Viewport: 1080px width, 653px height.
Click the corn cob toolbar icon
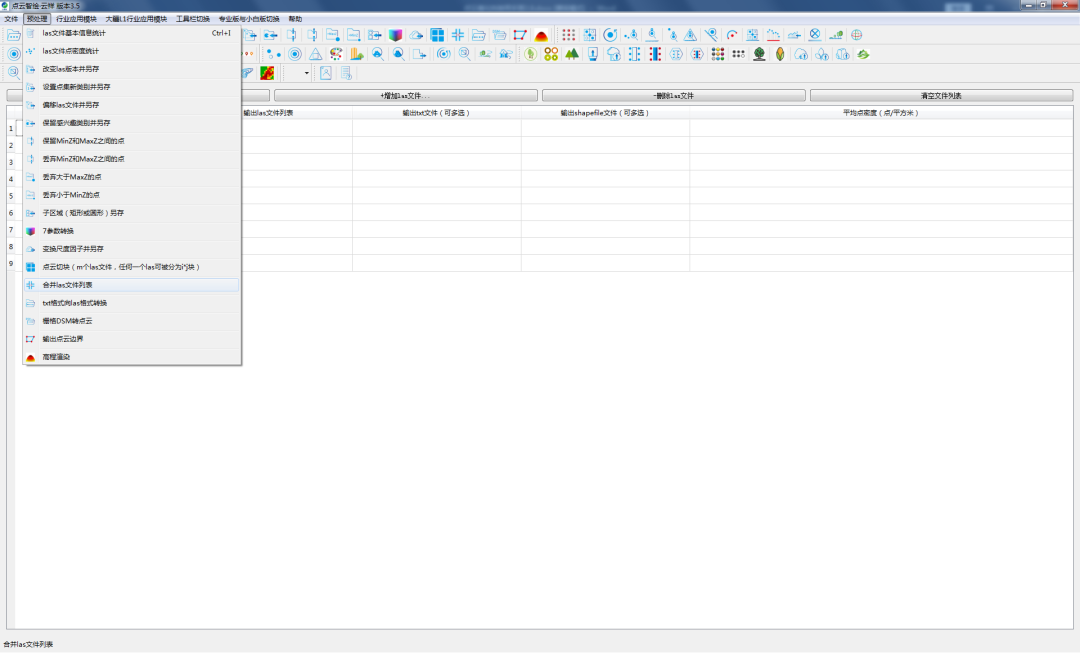pos(780,54)
